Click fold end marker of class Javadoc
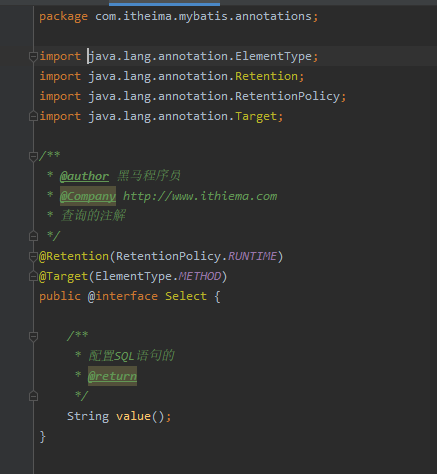 (x=33, y=236)
